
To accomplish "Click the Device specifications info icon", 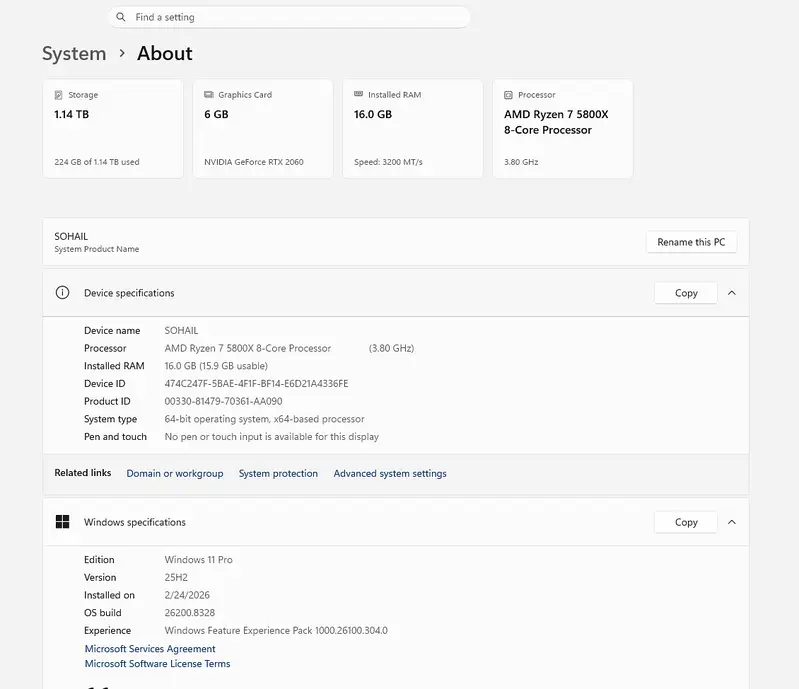I will pos(62,293).
